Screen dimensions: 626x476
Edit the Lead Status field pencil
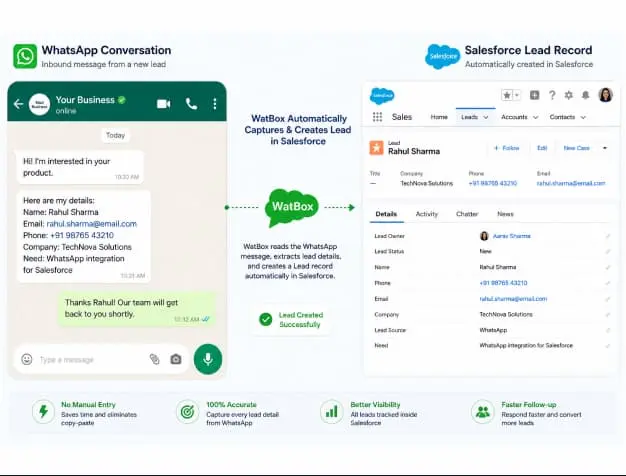coord(608,252)
